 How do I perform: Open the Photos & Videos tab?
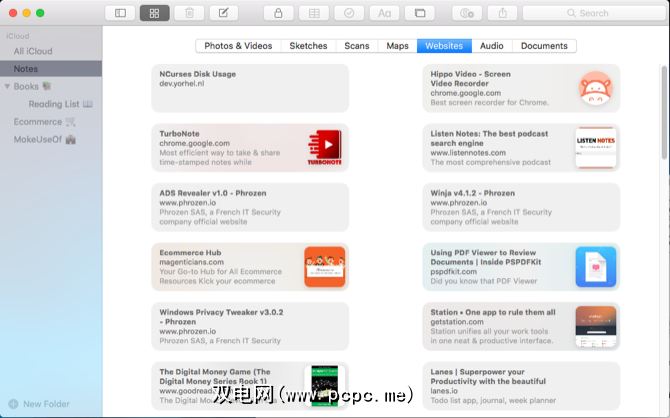[238, 46]
